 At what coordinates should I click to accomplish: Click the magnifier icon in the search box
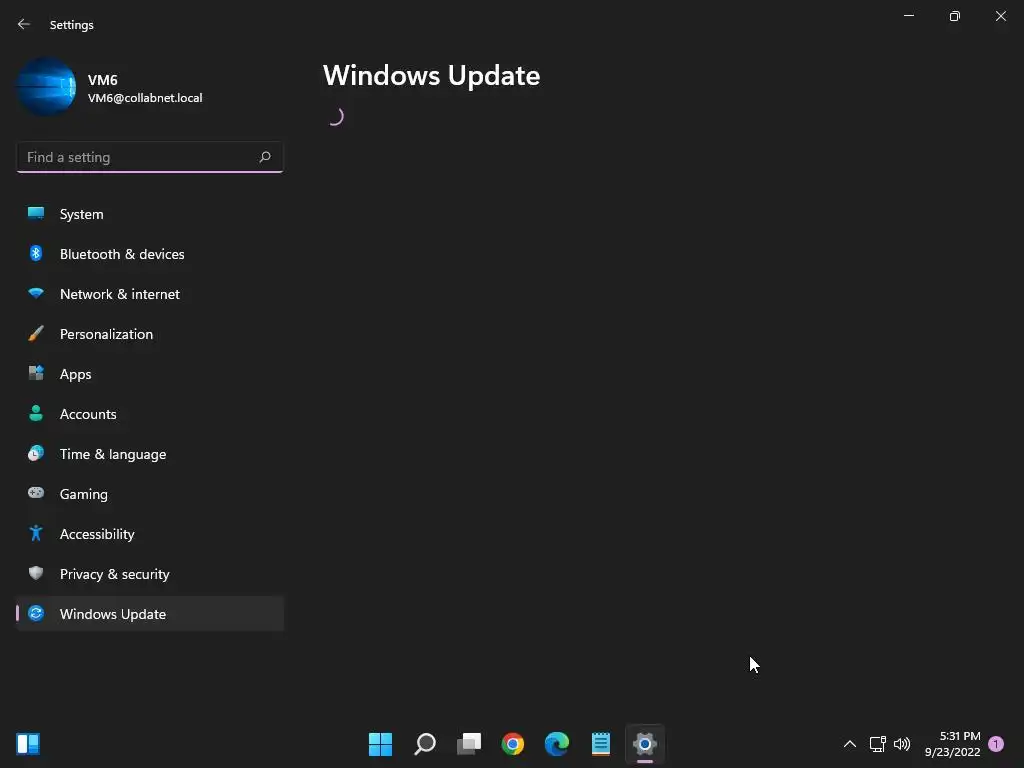coord(264,157)
